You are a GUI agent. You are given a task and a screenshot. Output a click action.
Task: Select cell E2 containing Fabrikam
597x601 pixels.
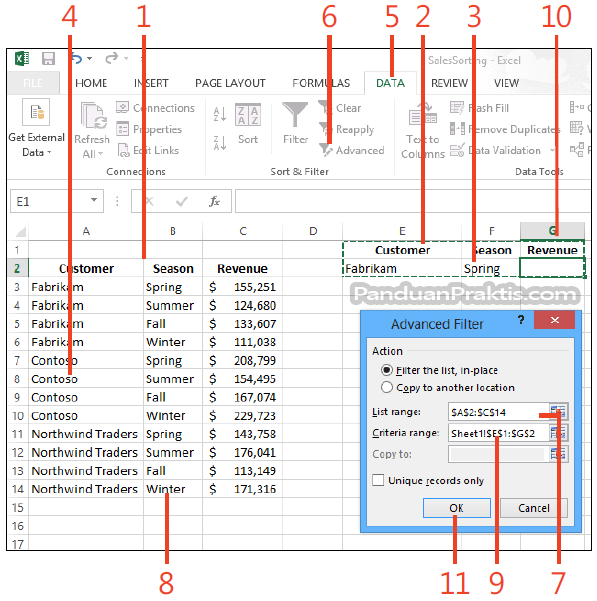[x=402, y=268]
